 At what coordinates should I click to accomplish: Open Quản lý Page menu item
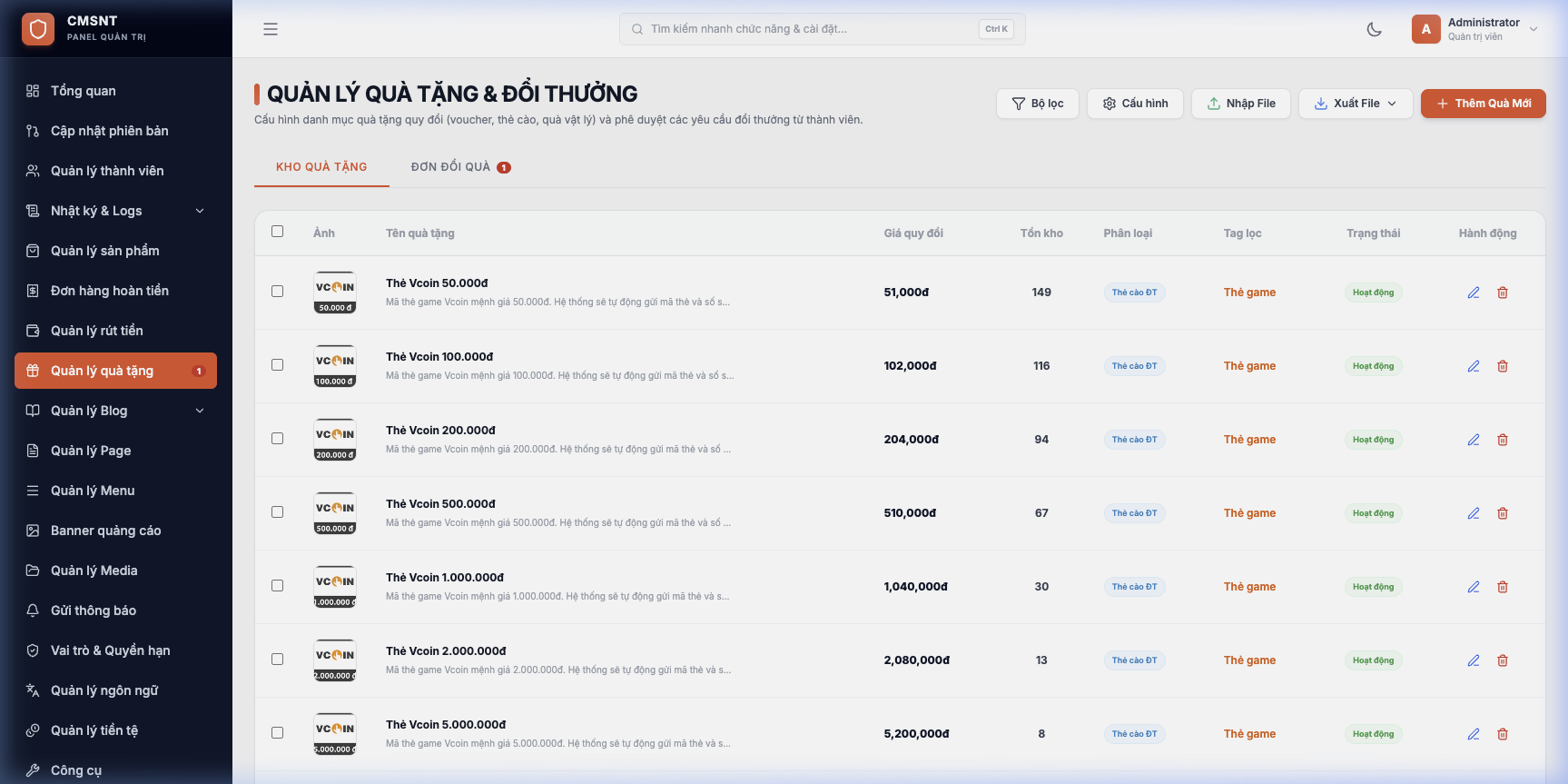116,451
